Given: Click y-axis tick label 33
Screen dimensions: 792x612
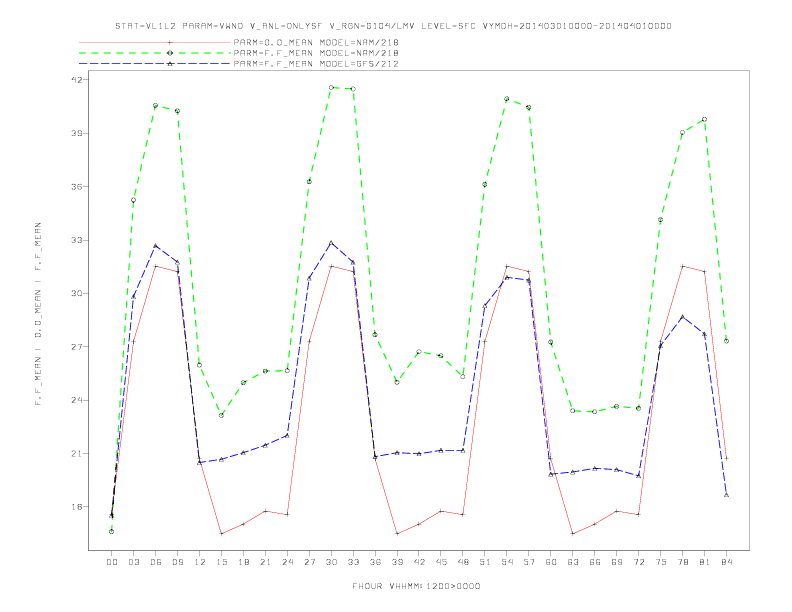Looking at the screenshot, I should (x=77, y=240).
